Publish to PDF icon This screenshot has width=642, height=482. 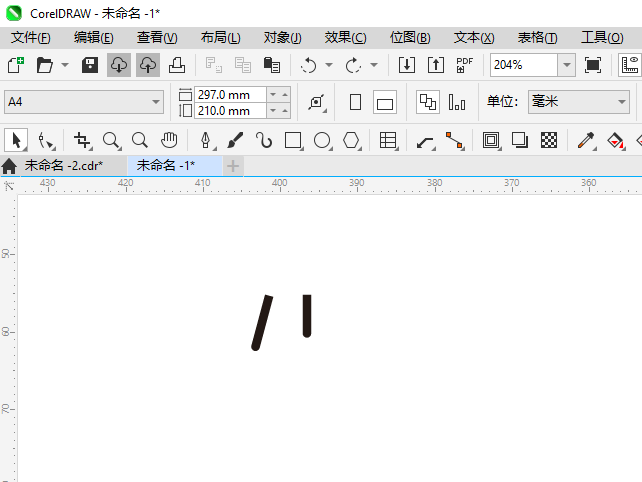coord(464,65)
